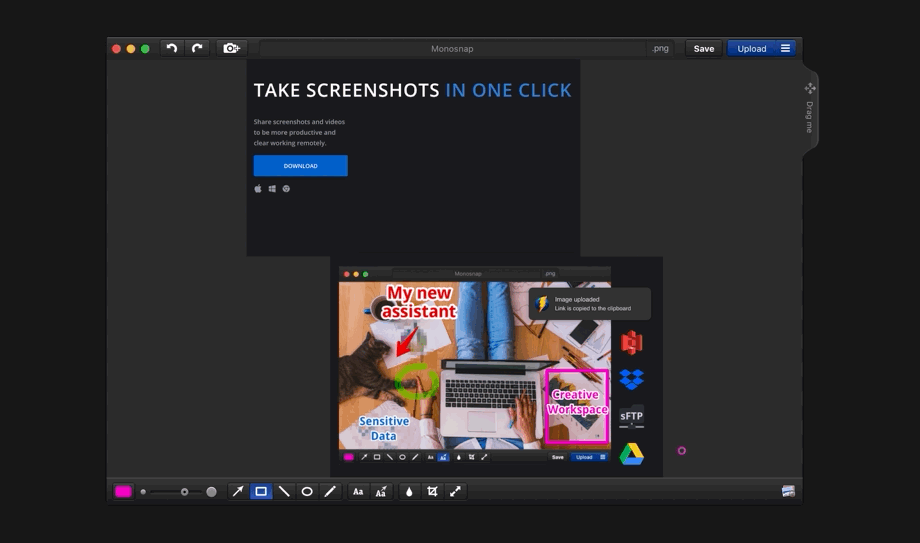
Task: Activate the crop tool
Action: click(x=432, y=491)
